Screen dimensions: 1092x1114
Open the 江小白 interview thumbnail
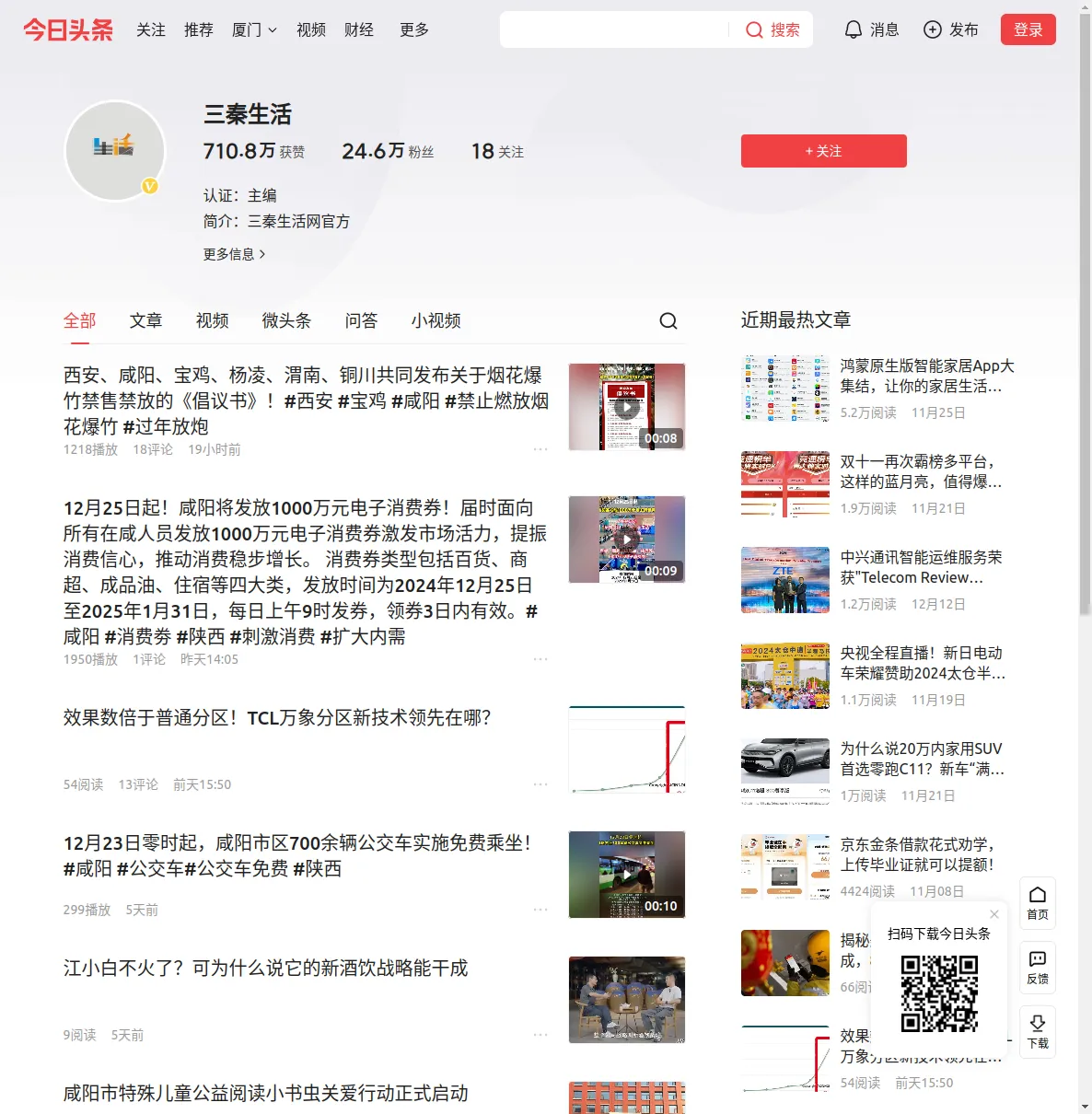pyautogui.click(x=627, y=1000)
